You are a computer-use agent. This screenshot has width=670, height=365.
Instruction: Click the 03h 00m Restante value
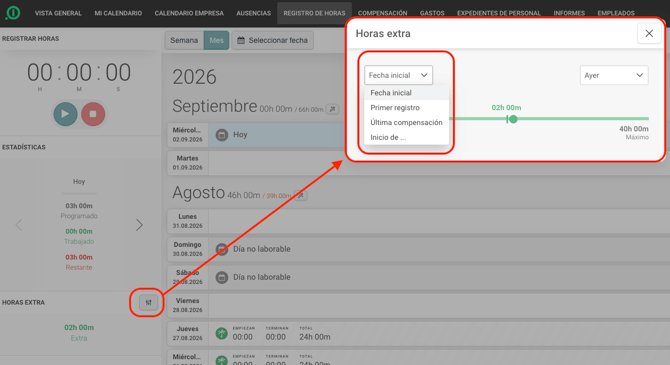(79, 257)
